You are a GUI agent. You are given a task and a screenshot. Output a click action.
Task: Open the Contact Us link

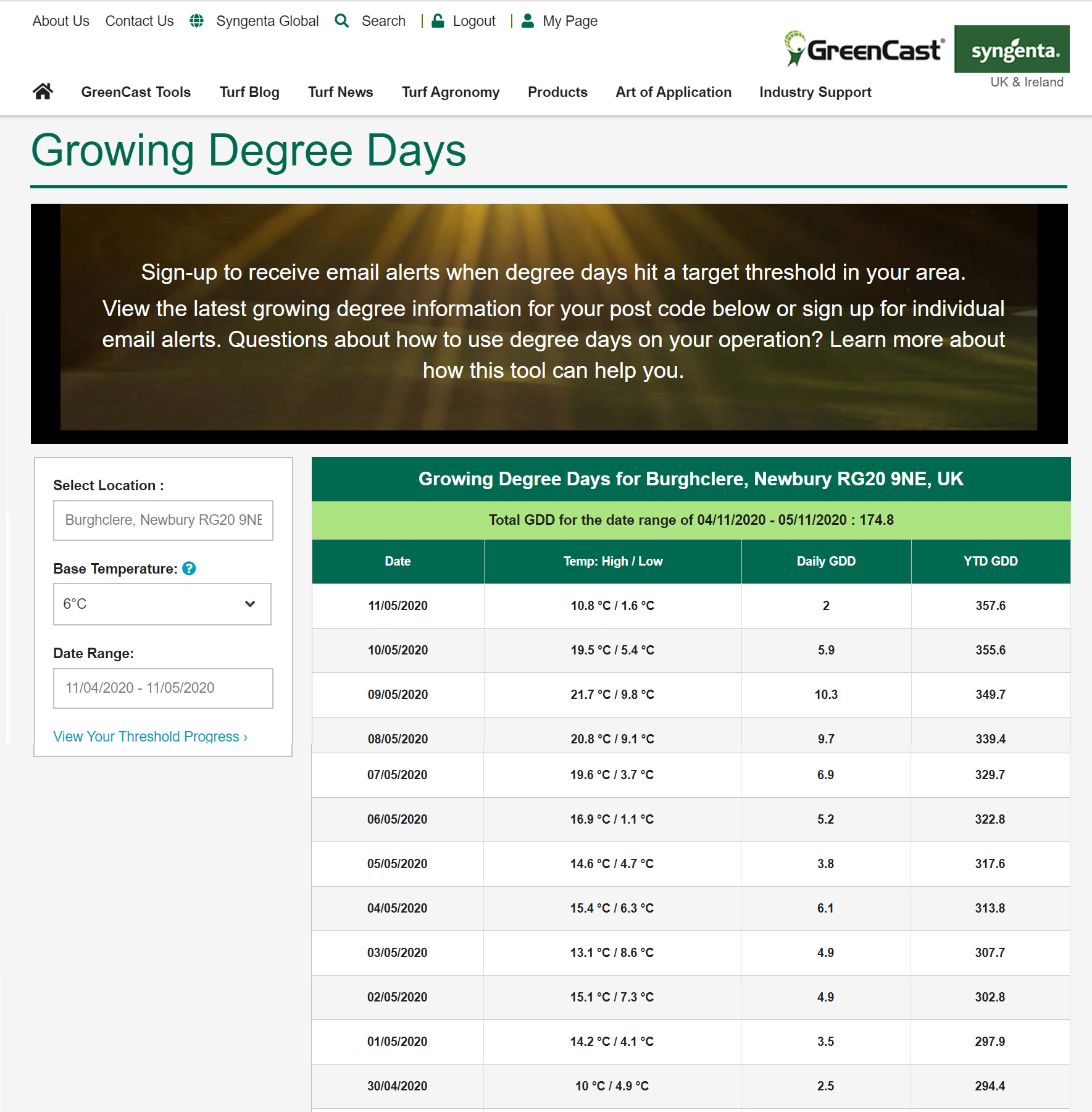point(140,21)
